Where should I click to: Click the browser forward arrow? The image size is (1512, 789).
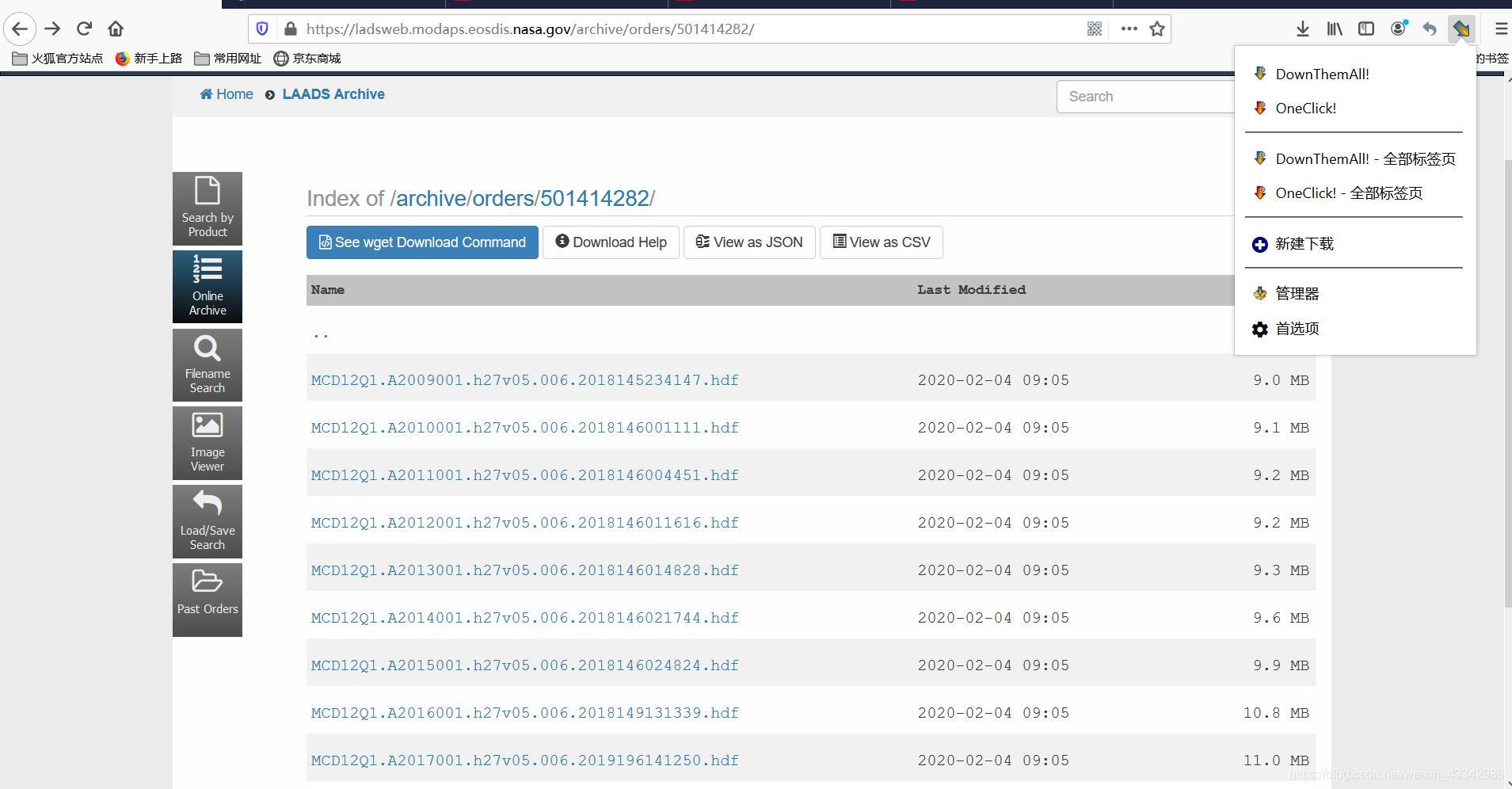point(52,29)
